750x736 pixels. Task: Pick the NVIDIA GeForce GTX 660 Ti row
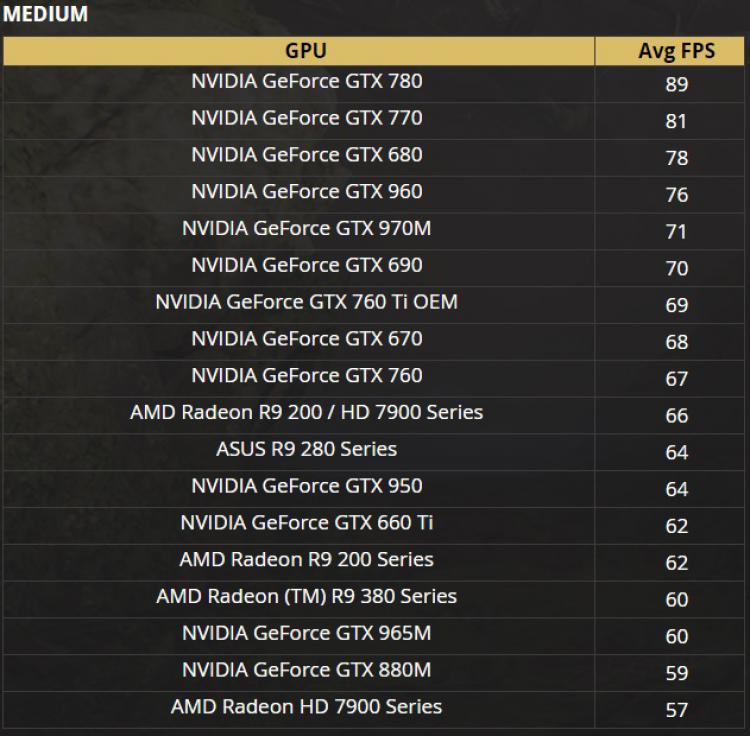pyautogui.click(x=306, y=523)
